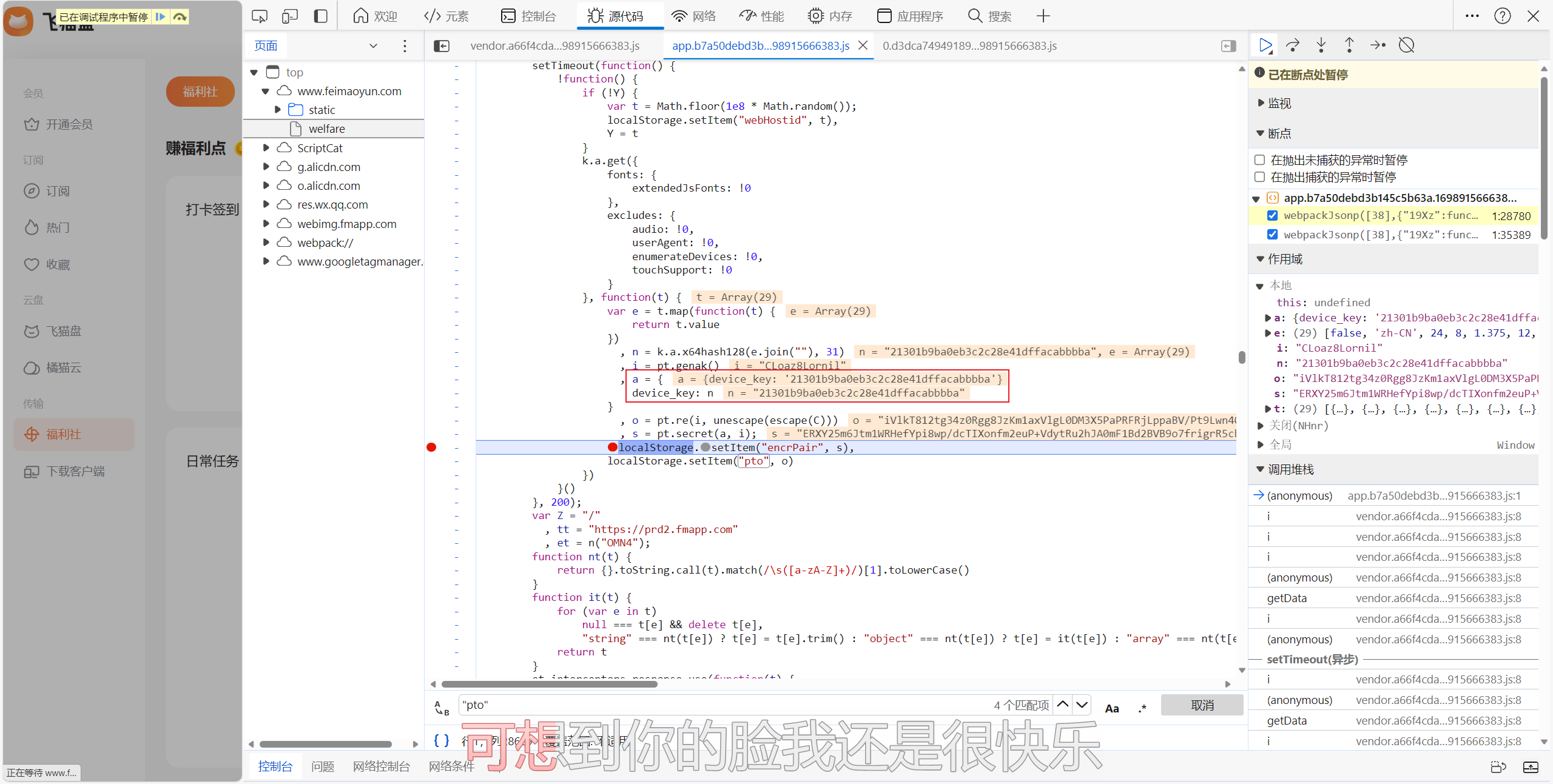Click the step out of function icon

click(1349, 45)
